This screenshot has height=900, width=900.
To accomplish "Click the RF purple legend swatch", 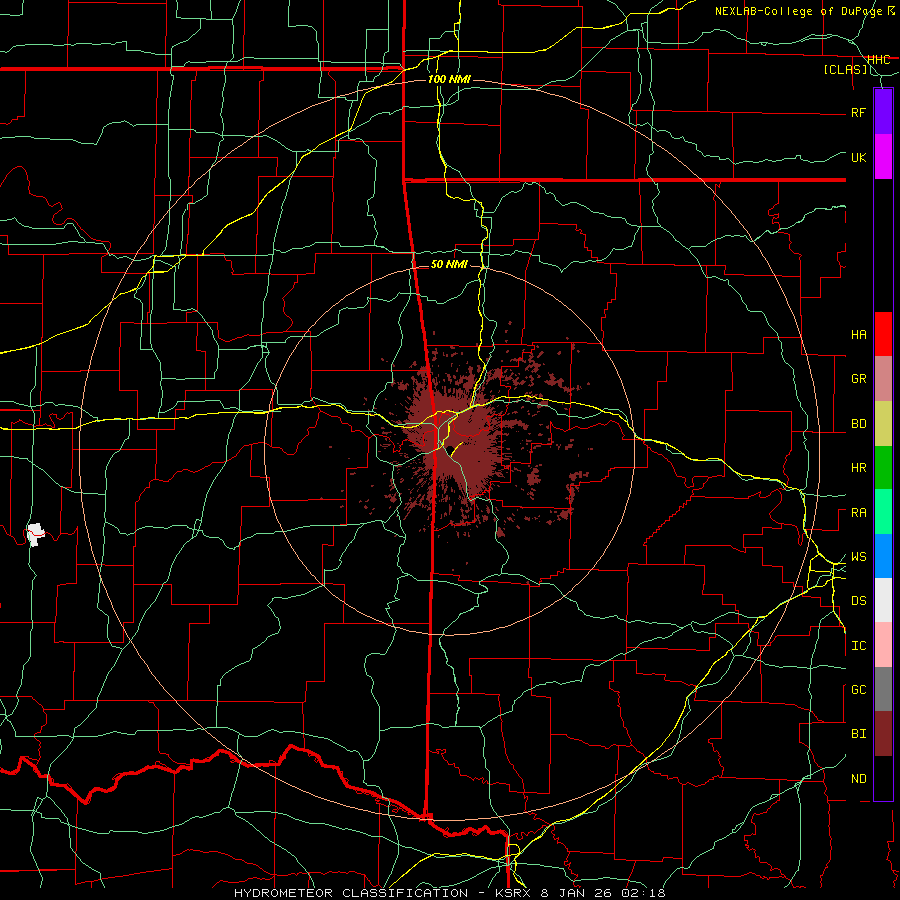I will pyautogui.click(x=883, y=111).
